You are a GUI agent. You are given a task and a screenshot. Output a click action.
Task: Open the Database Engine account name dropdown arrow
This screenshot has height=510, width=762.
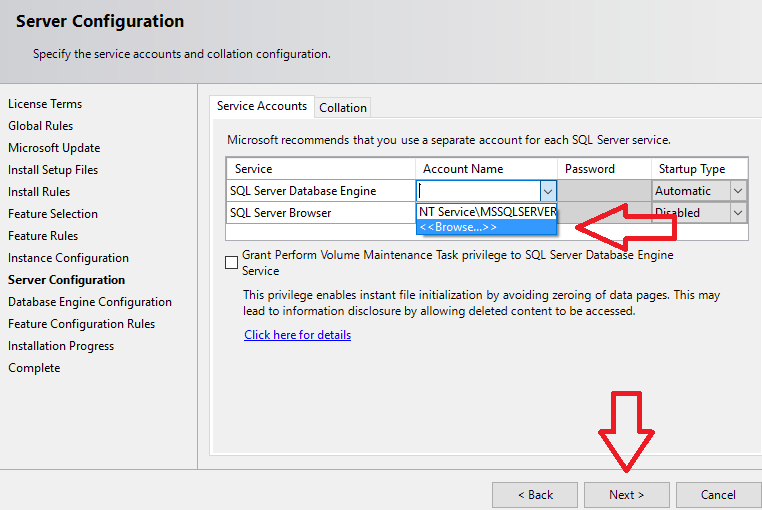coord(548,191)
